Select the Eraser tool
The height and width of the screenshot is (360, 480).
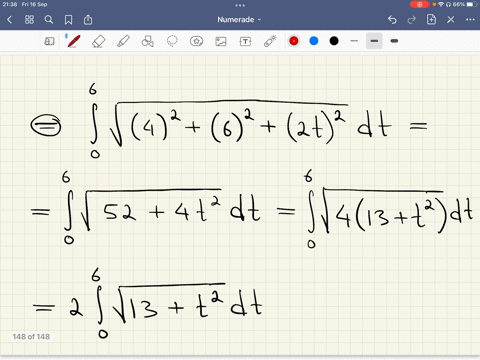click(x=98, y=41)
